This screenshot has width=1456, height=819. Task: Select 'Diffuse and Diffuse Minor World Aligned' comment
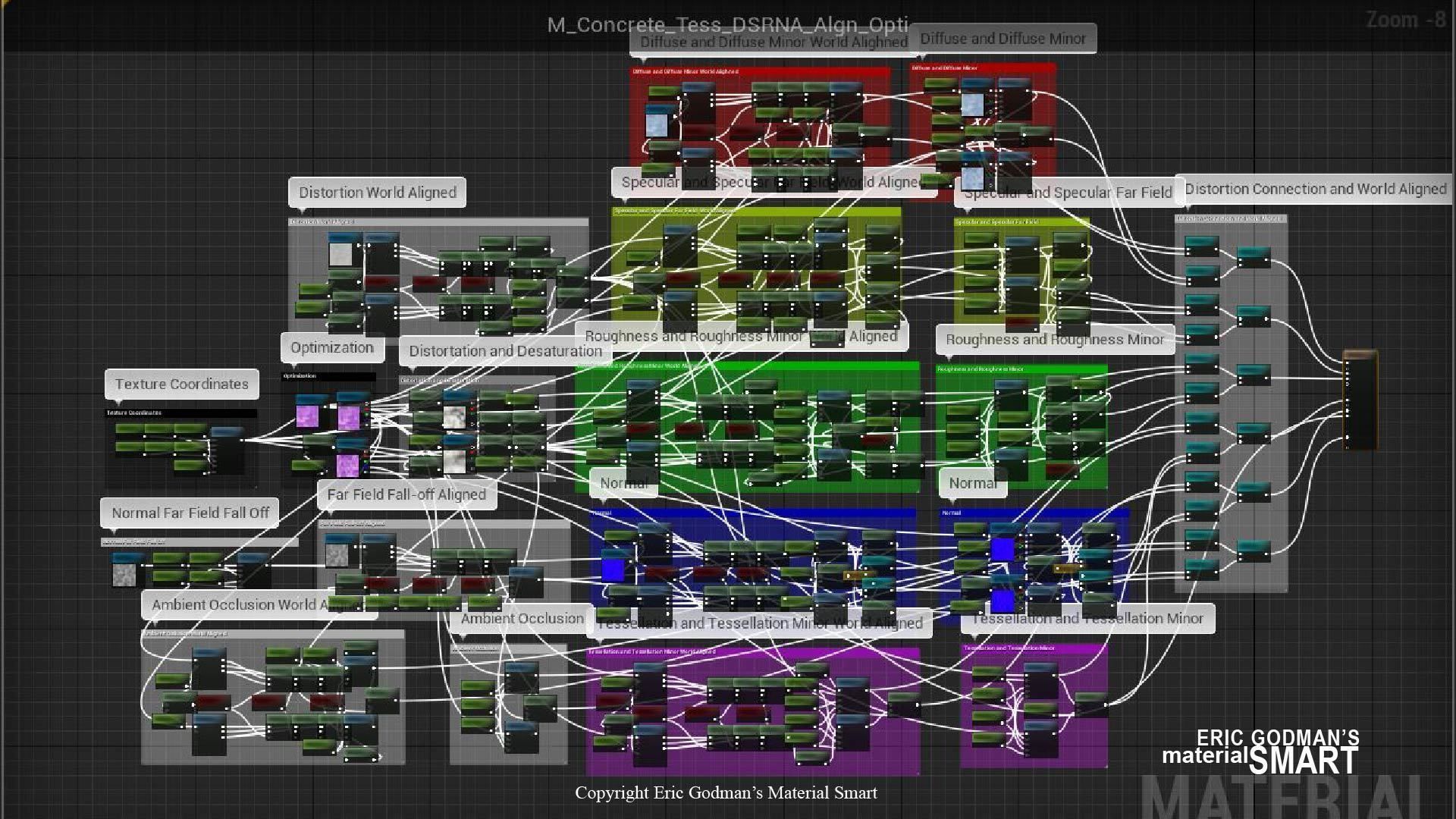click(x=773, y=42)
